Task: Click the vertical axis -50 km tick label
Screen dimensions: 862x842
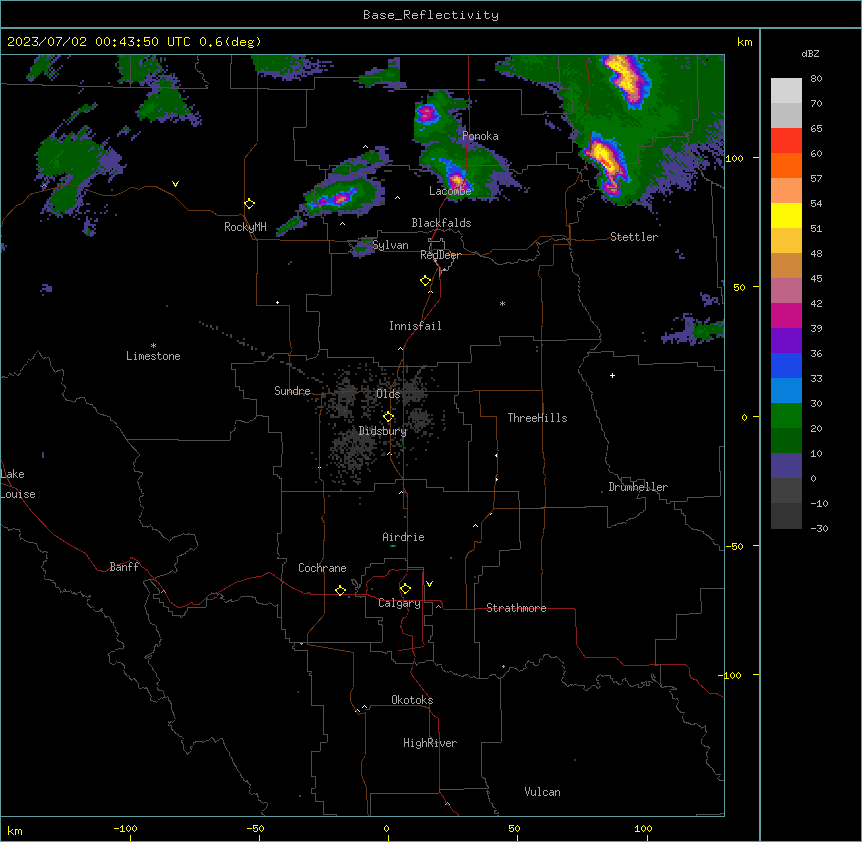Action: (x=734, y=546)
